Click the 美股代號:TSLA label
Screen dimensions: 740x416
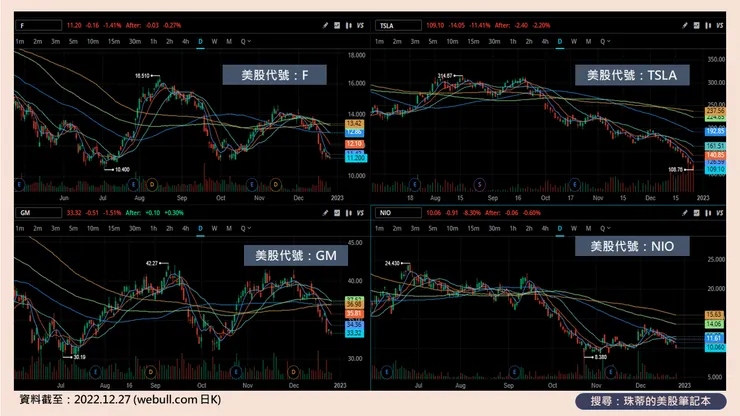[x=632, y=75]
